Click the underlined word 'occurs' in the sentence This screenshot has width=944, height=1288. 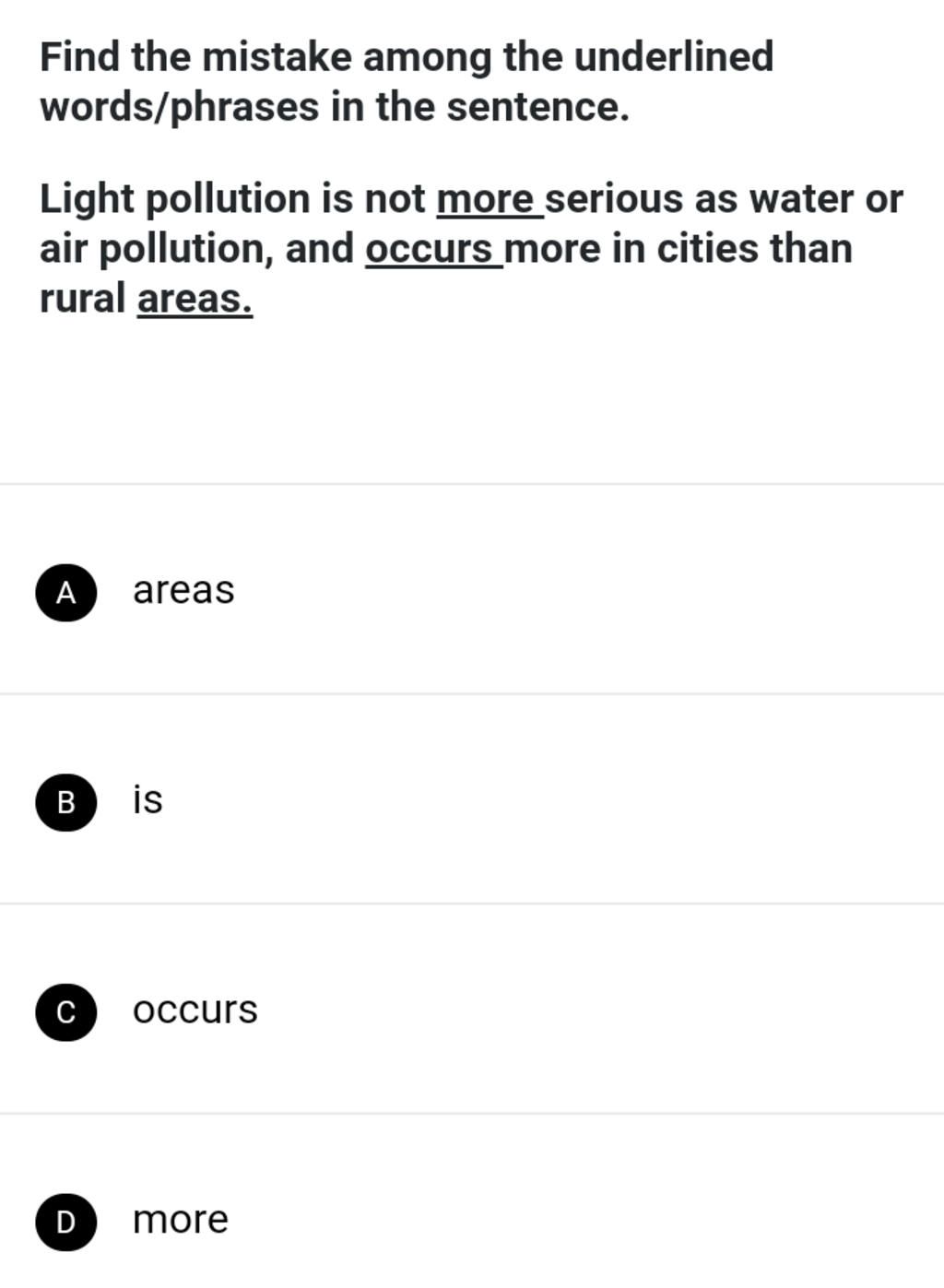click(430, 249)
